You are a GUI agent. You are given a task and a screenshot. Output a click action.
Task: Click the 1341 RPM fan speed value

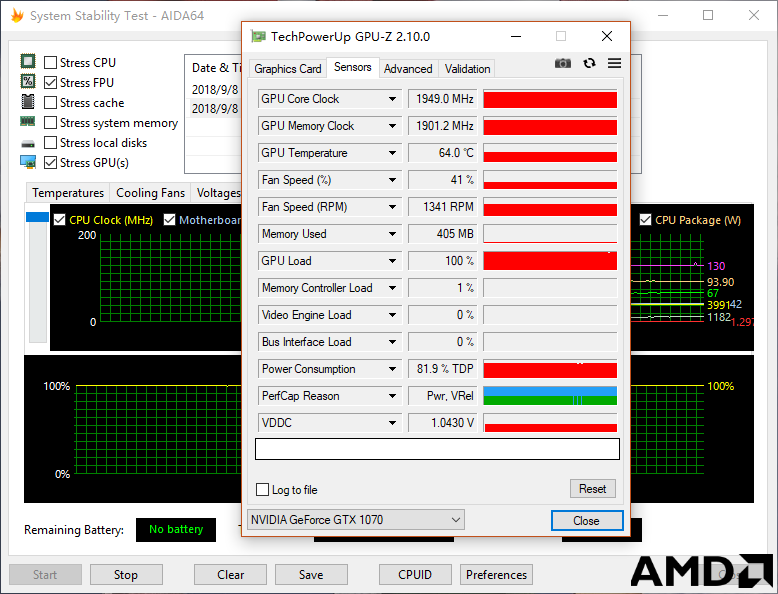443,207
